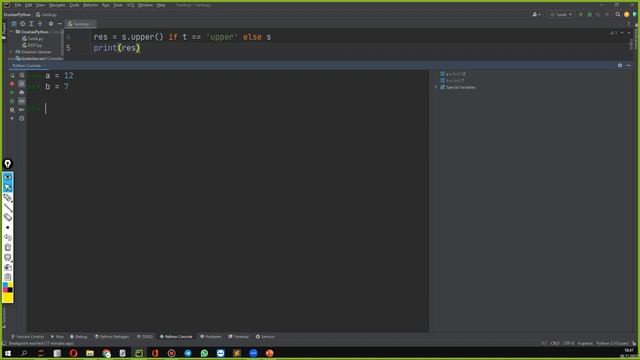The height and width of the screenshot is (360, 640).
Task: Open Telegram from the taskbar
Action: click(188, 353)
